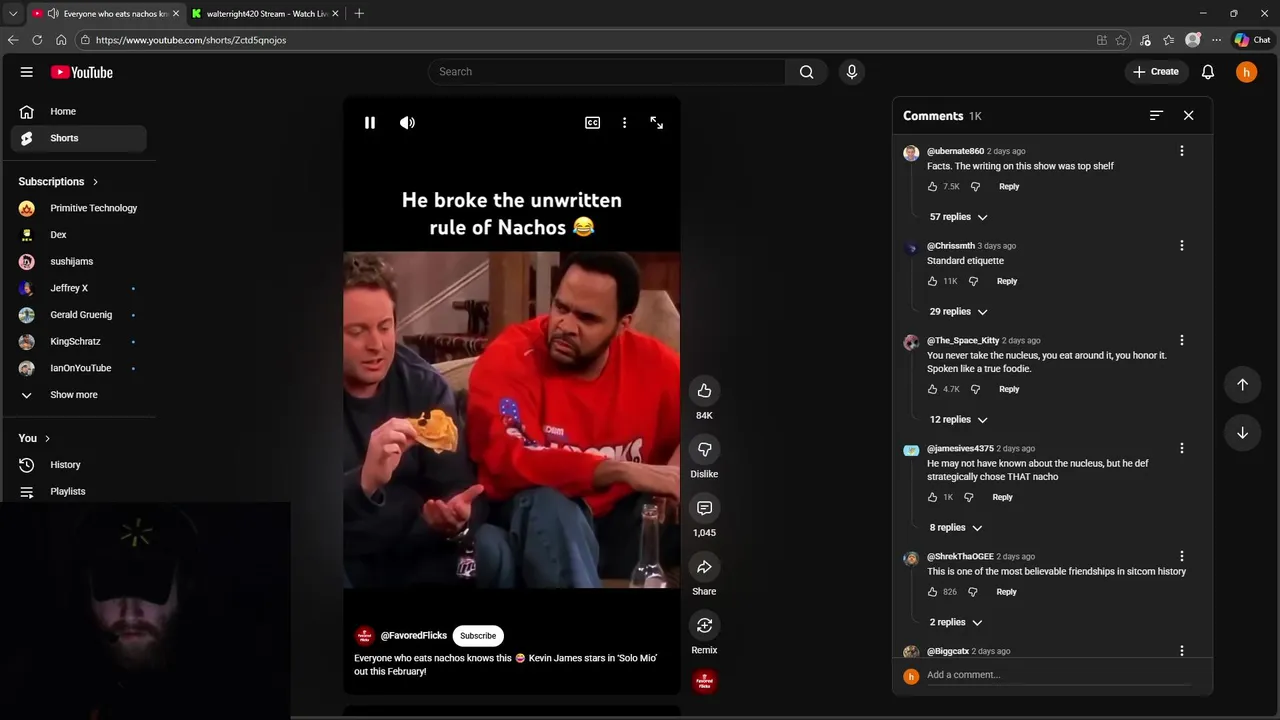
Task: Reply to @The_Space_Kitty's comment
Action: 1009,390
